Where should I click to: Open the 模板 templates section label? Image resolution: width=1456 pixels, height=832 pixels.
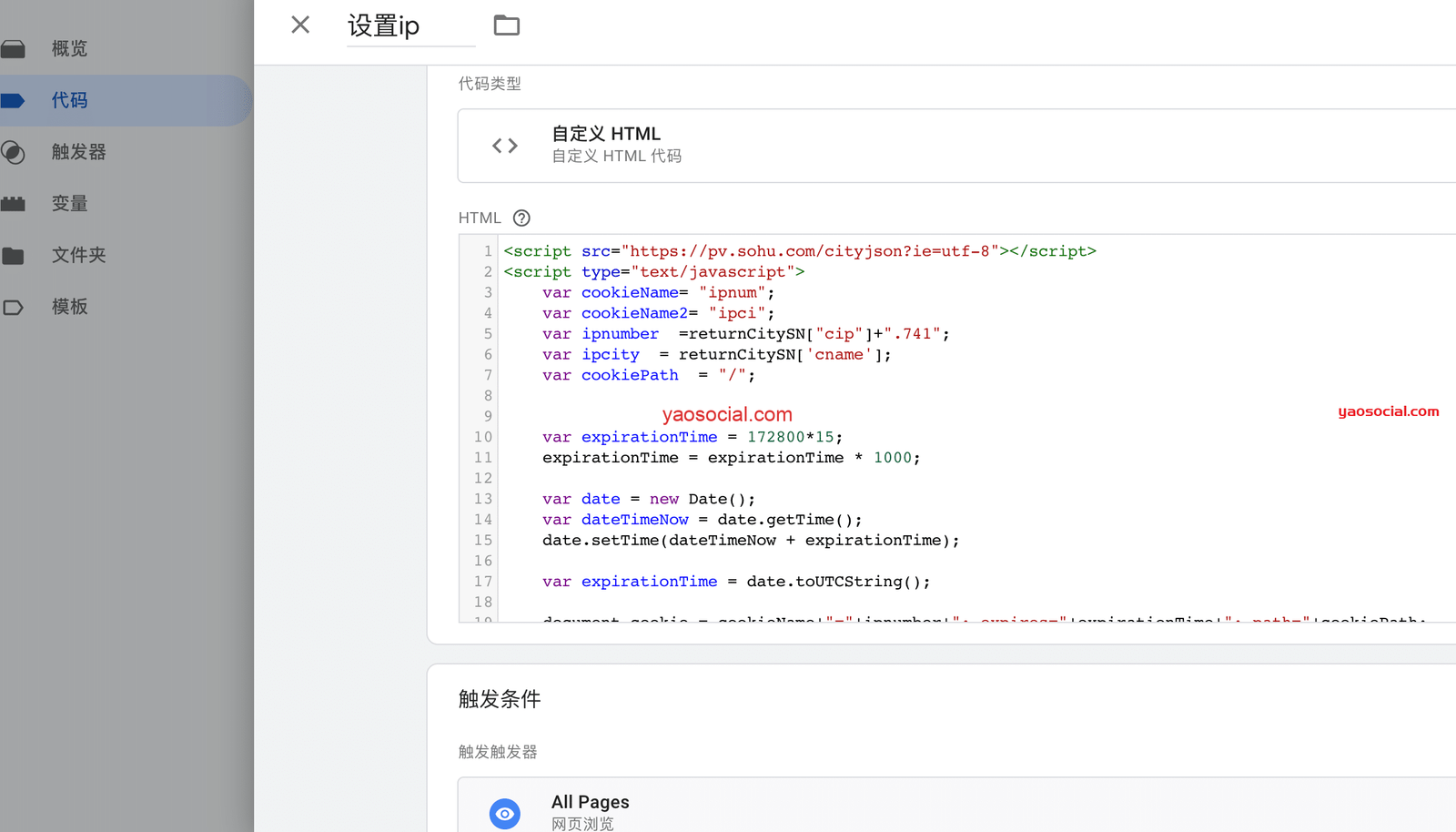[70, 307]
